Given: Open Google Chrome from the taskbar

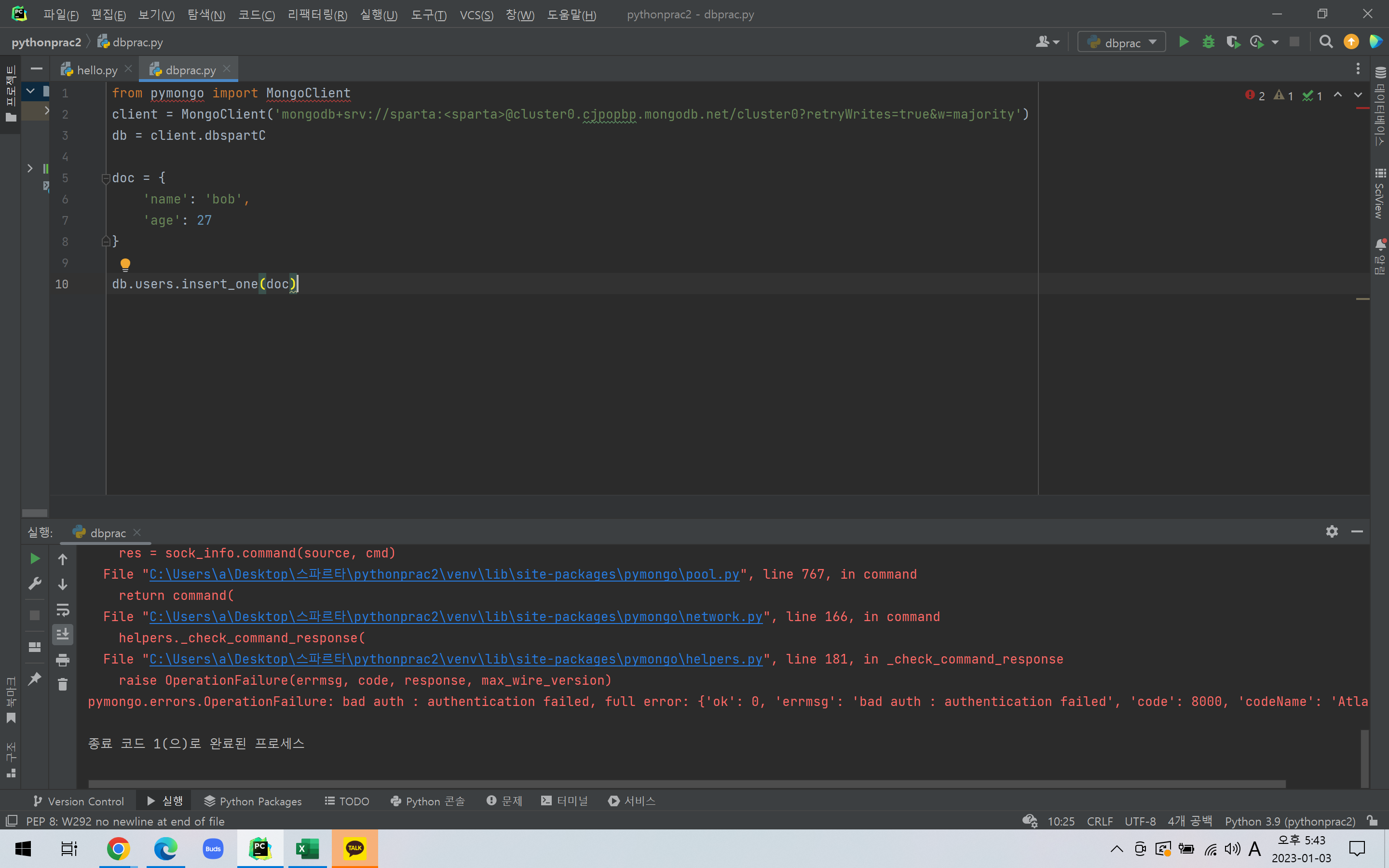Looking at the screenshot, I should point(118,849).
